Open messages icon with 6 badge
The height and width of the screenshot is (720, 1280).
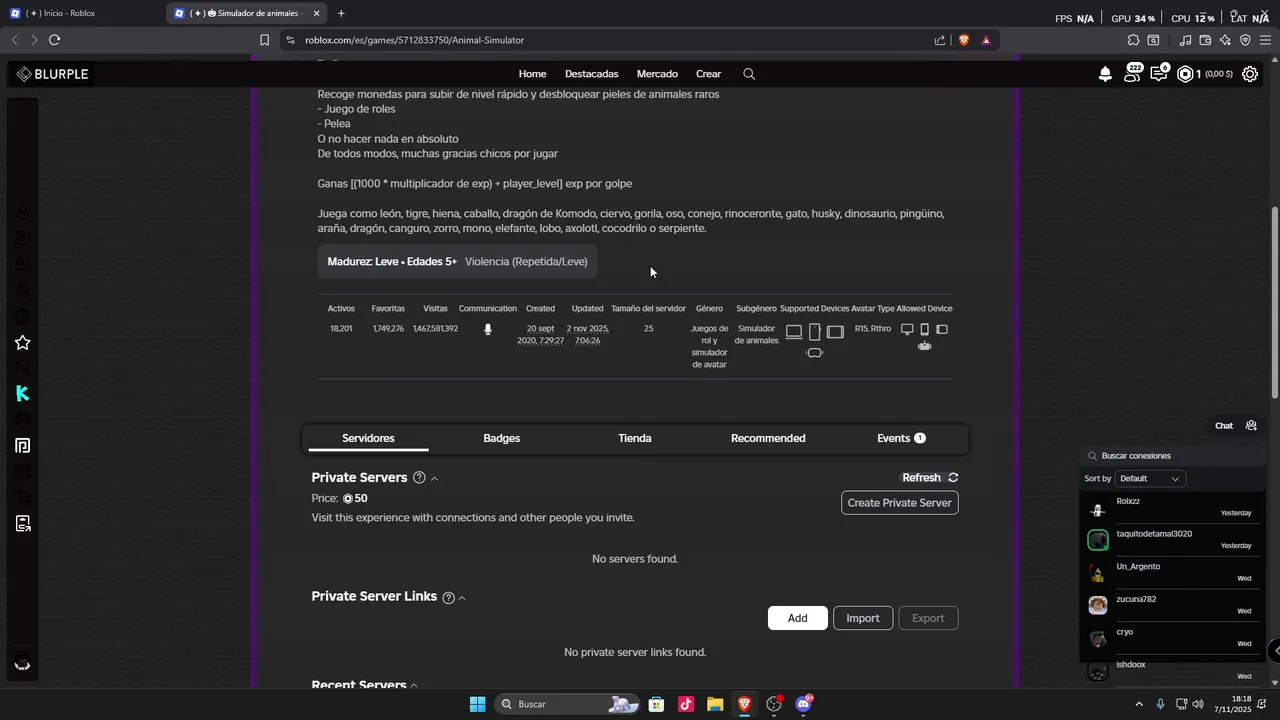pos(1159,73)
